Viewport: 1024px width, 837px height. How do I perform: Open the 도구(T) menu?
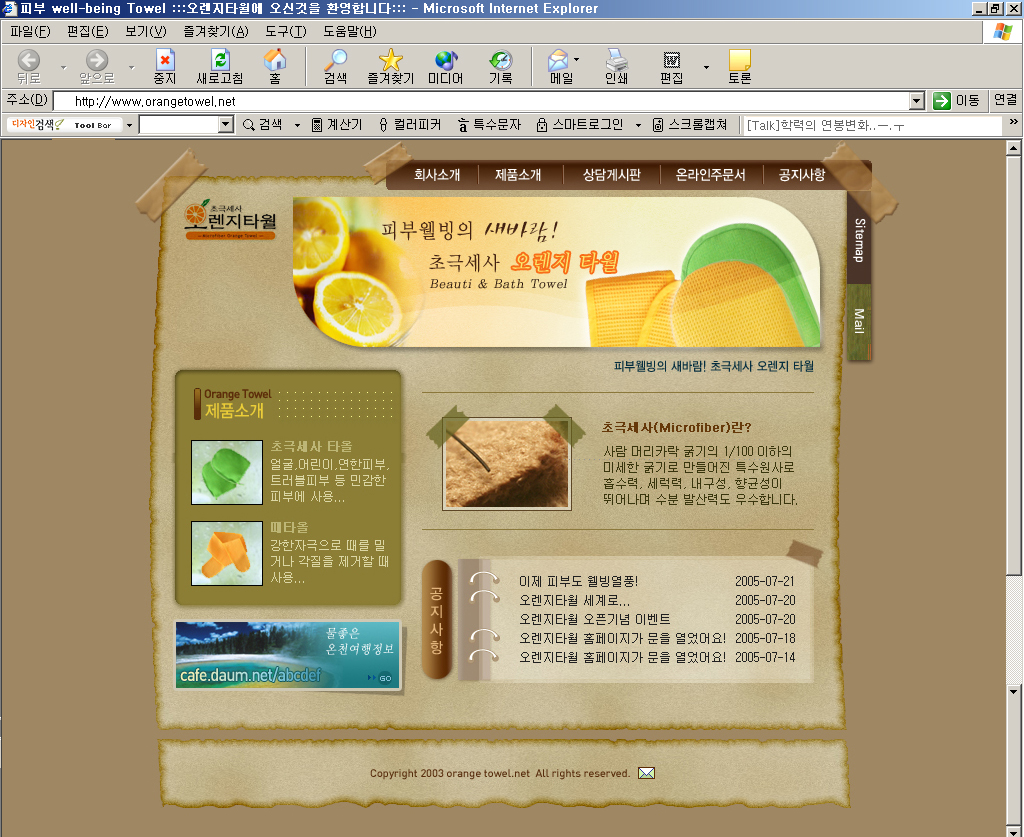click(x=285, y=31)
